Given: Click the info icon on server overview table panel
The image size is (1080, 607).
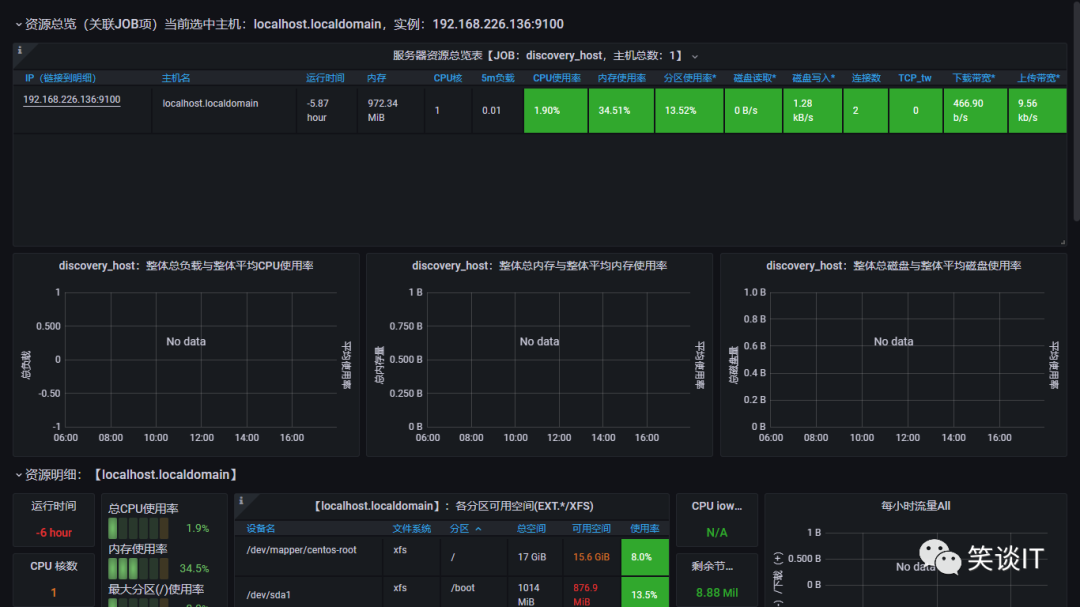Looking at the screenshot, I should [x=20, y=50].
